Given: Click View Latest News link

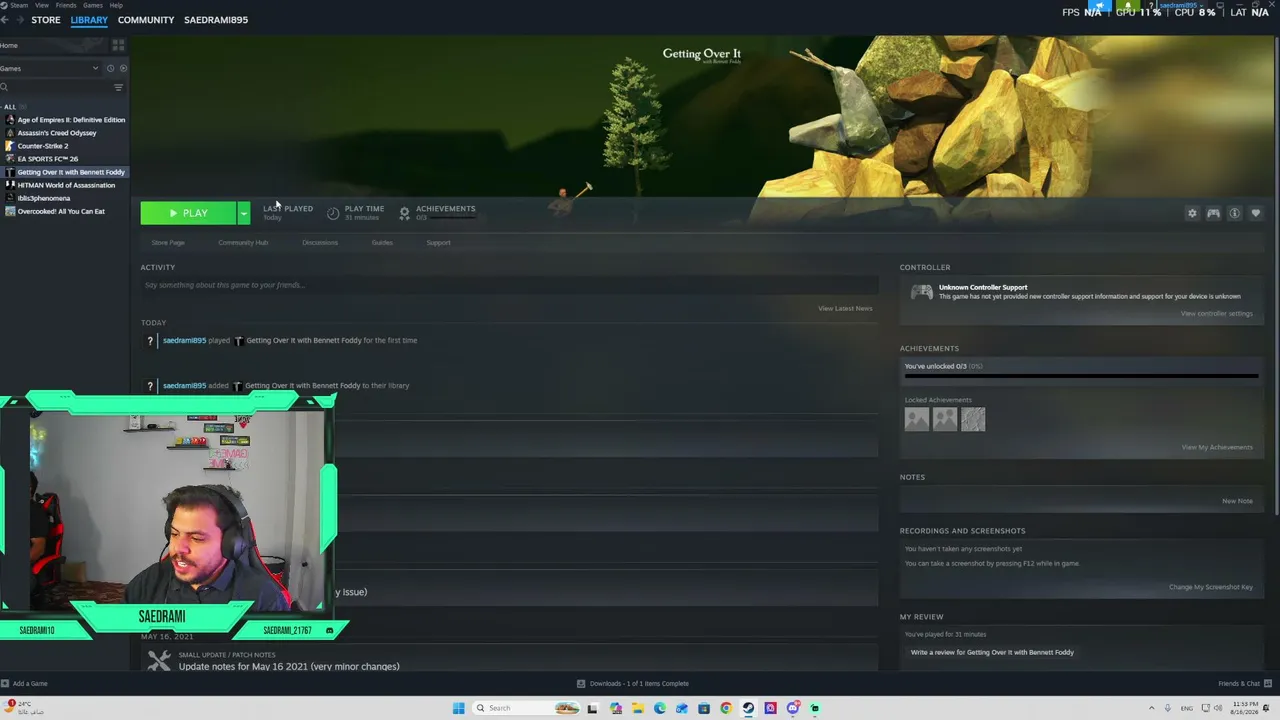Looking at the screenshot, I should [x=845, y=308].
